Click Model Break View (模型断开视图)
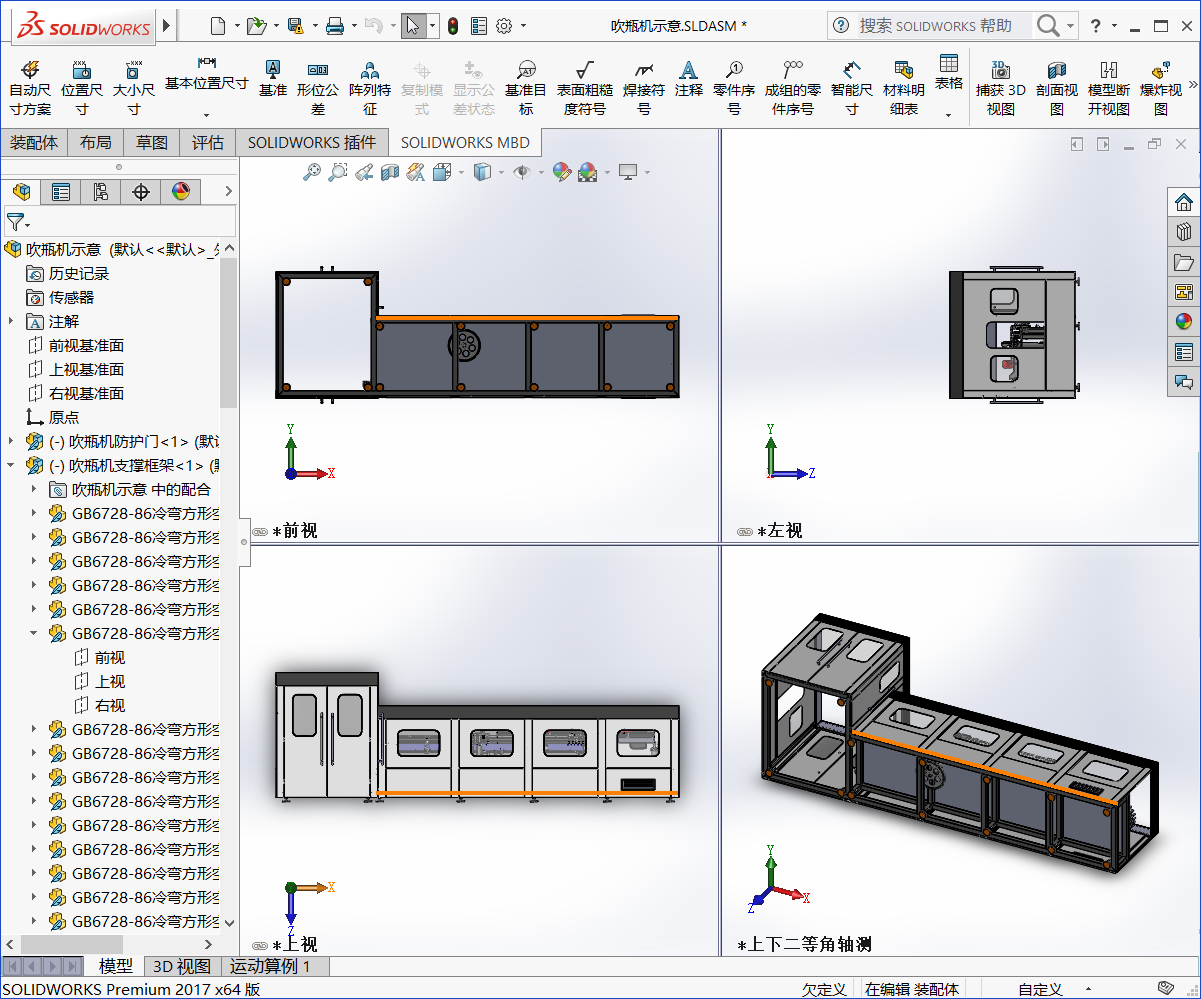Viewport: 1201px width, 999px height. point(1109,87)
